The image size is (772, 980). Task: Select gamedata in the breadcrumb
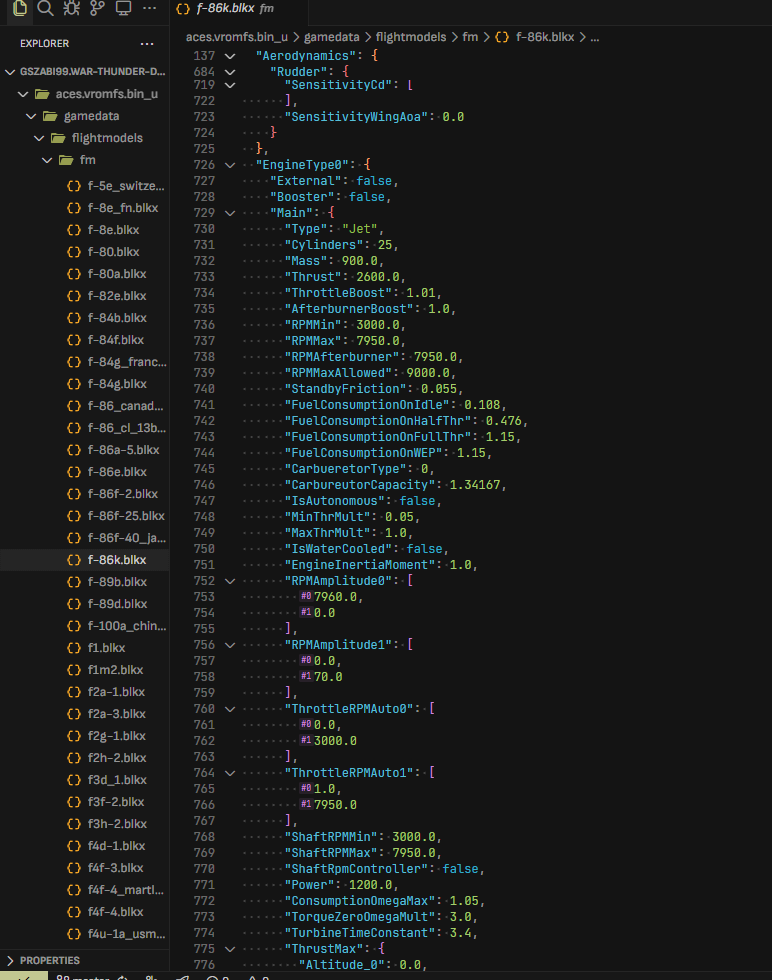tap(331, 37)
